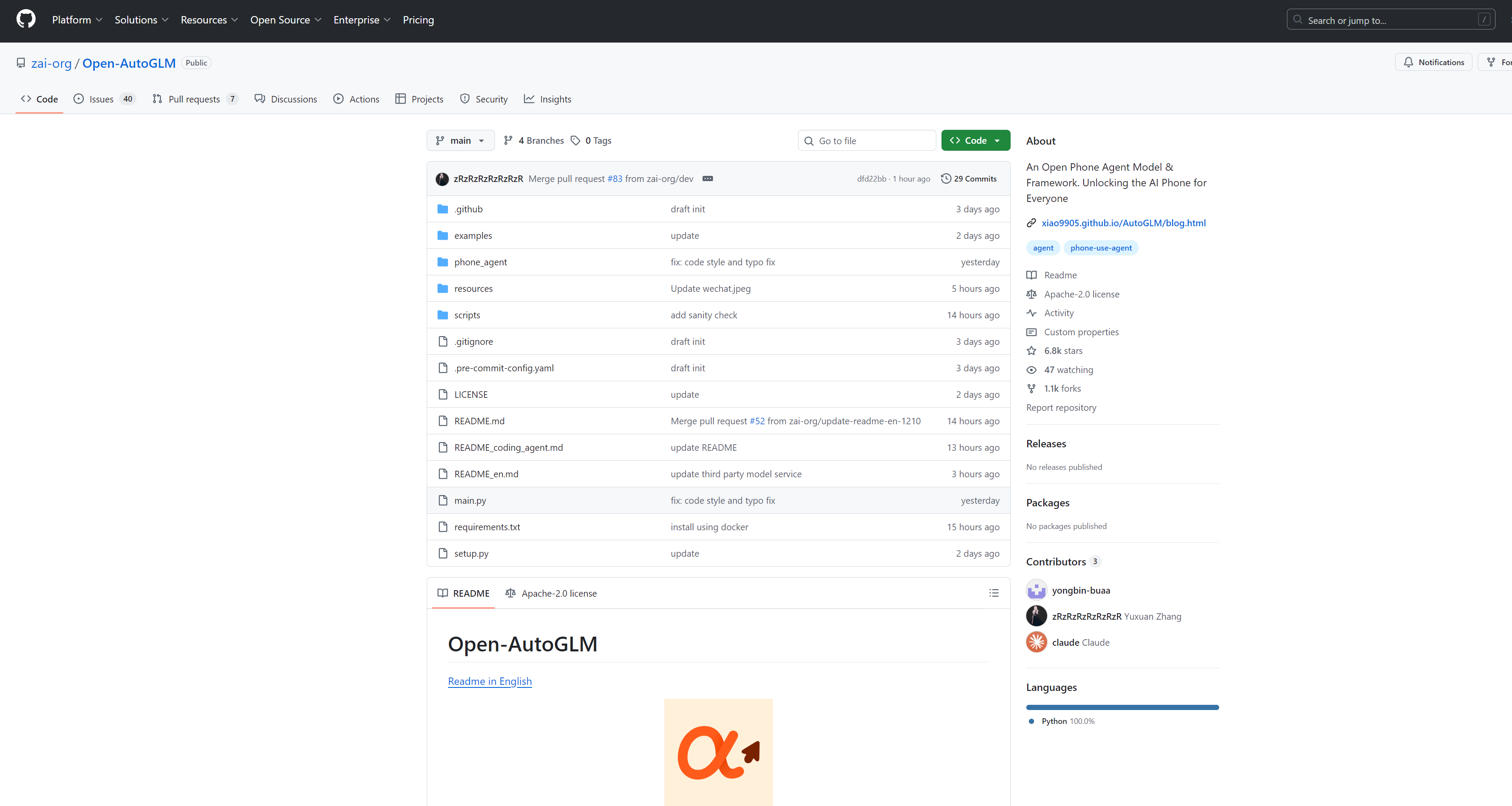Expand the Platform menu
Image resolution: width=1512 pixels, height=806 pixels.
pos(77,20)
